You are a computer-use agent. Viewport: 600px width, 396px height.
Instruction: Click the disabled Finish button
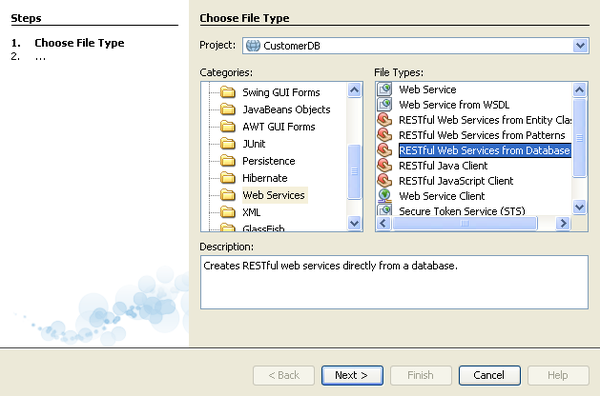pyautogui.click(x=421, y=375)
